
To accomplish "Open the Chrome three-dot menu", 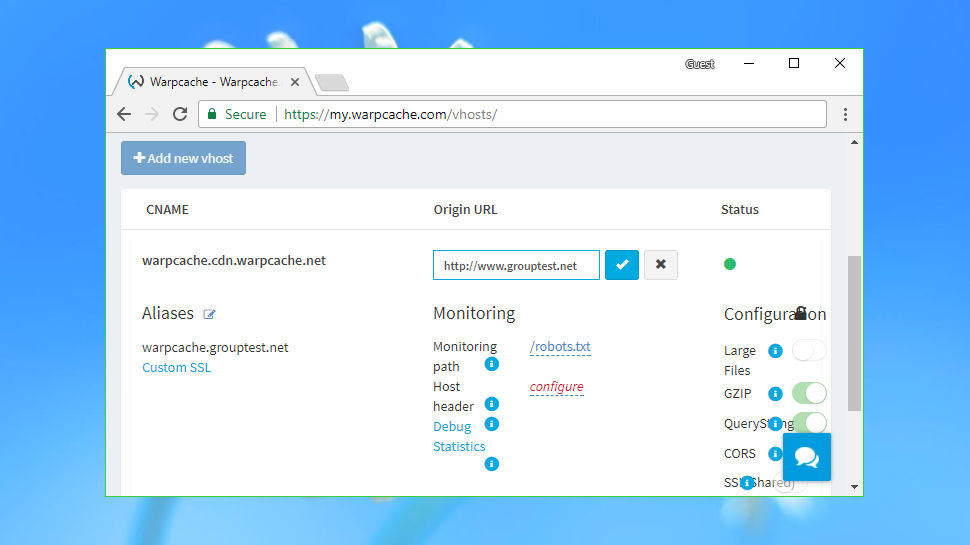I will coord(845,114).
